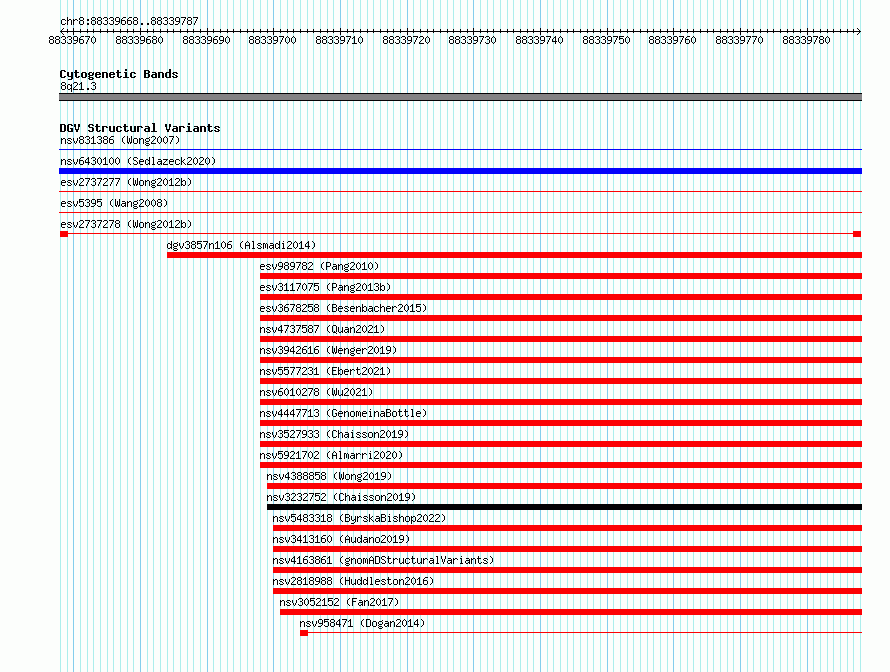Screen dimensions: 890x672
Task: Select the esv2737278 (Wong2012b) variant label
Action: click(x=126, y=224)
